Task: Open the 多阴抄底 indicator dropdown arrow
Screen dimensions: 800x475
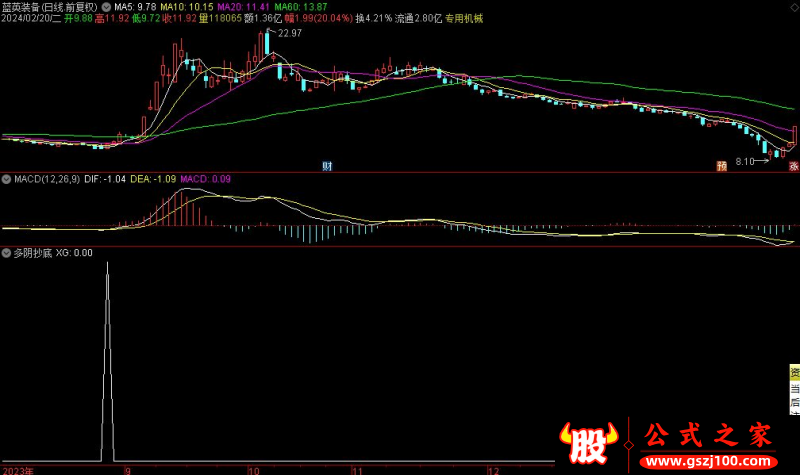Action: pos(6,253)
